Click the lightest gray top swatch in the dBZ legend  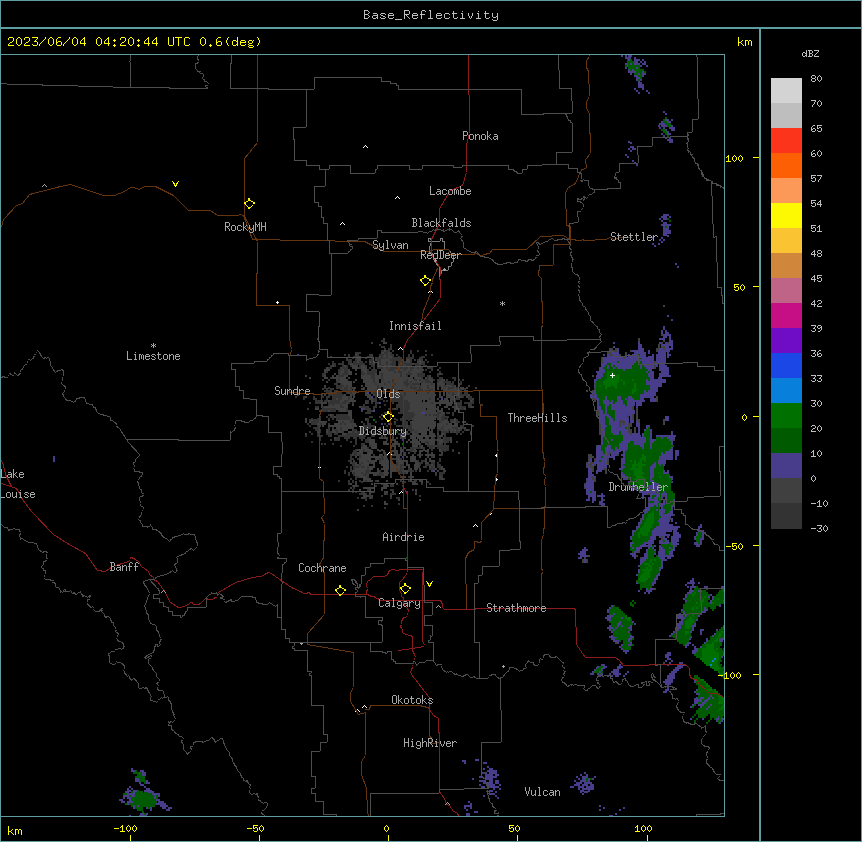coord(786,90)
